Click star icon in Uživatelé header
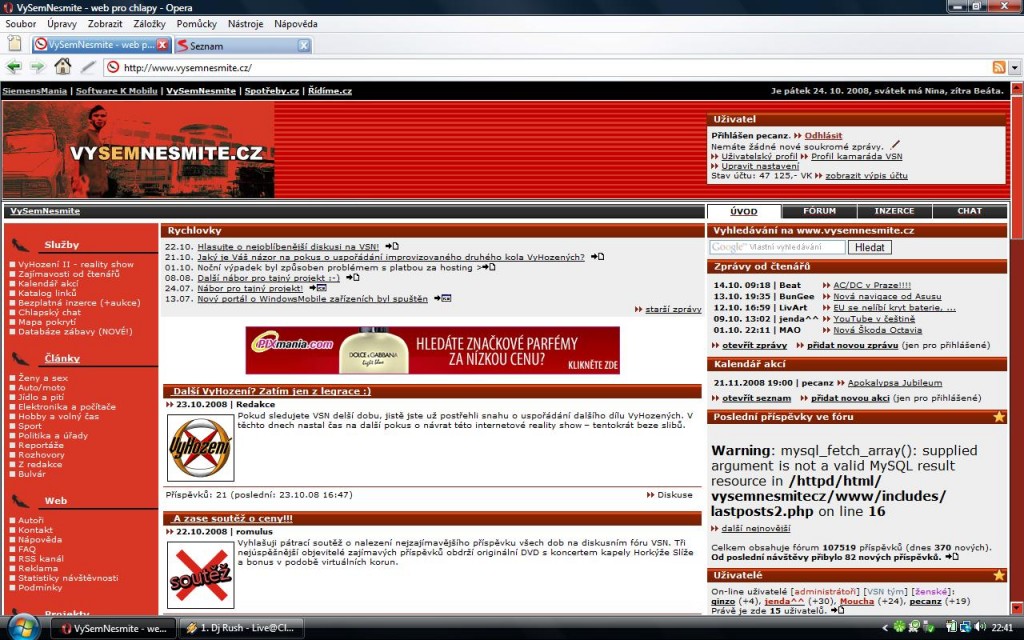Viewport: 1024px width, 640px height. coord(999,575)
